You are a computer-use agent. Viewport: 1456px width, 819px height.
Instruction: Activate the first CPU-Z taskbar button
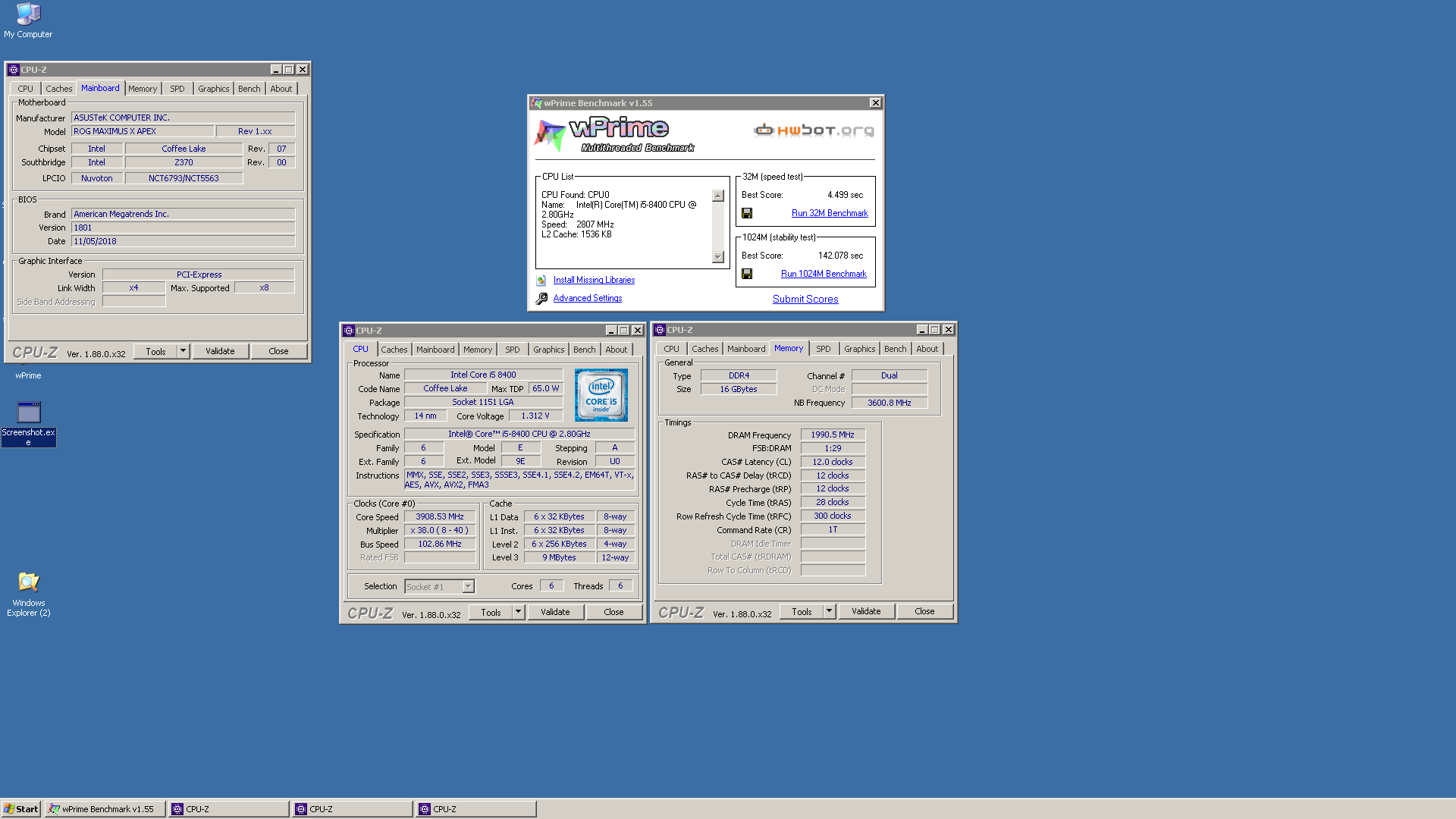[228, 809]
